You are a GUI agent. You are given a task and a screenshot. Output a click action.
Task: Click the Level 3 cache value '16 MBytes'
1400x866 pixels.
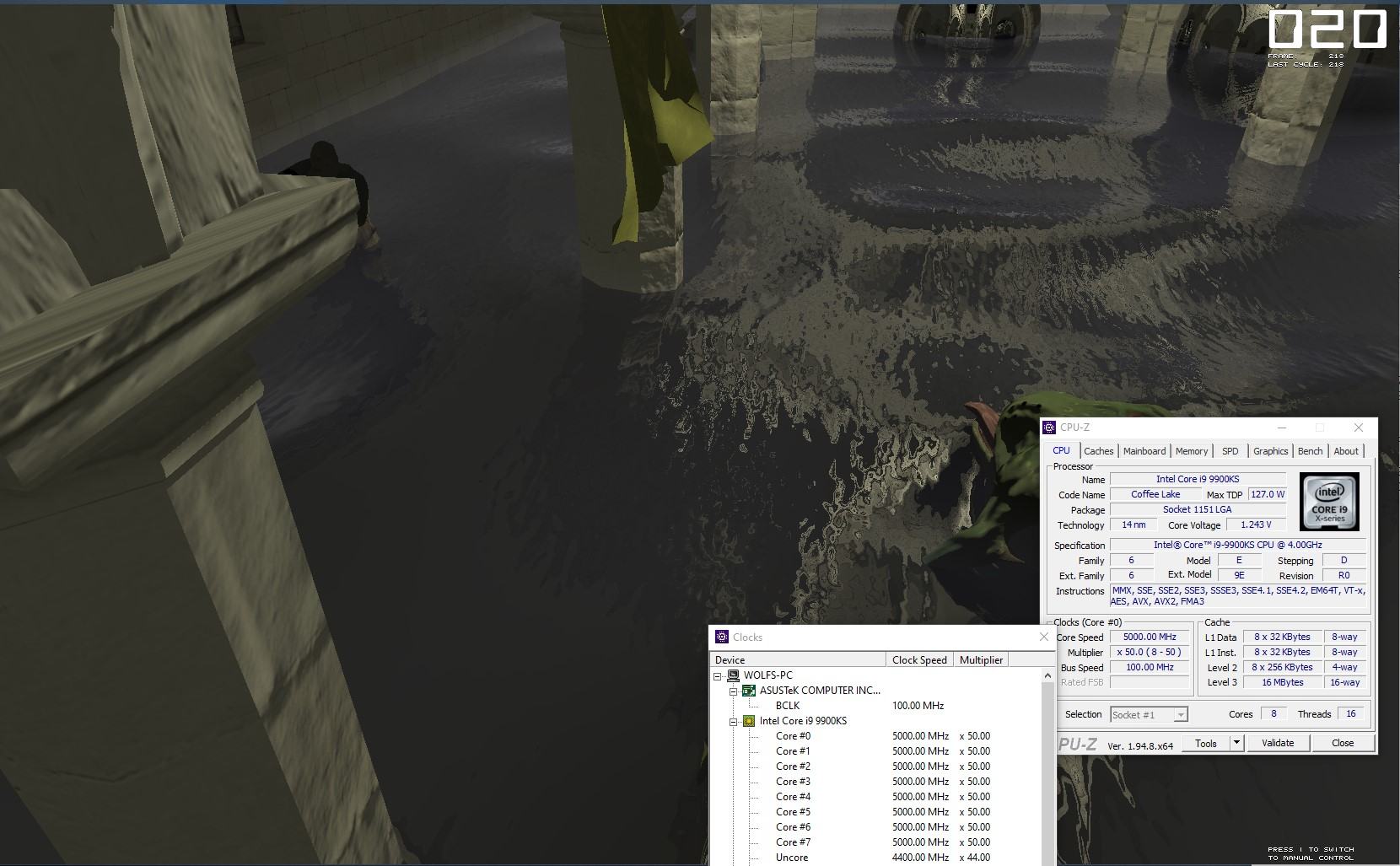(x=1282, y=683)
